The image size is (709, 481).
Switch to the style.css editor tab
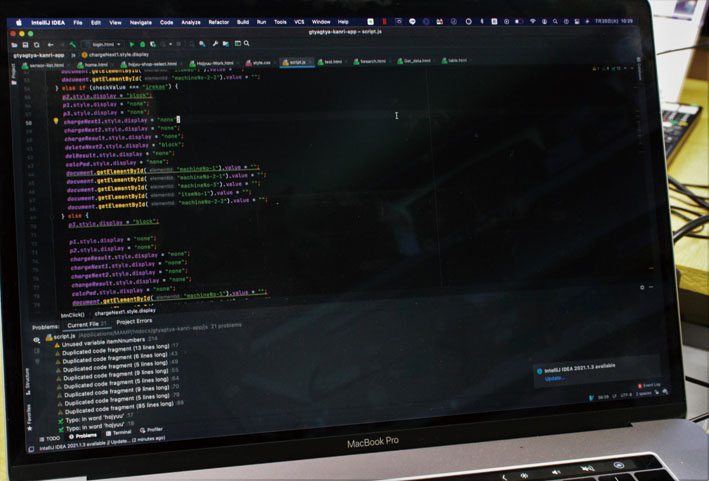tap(261, 63)
